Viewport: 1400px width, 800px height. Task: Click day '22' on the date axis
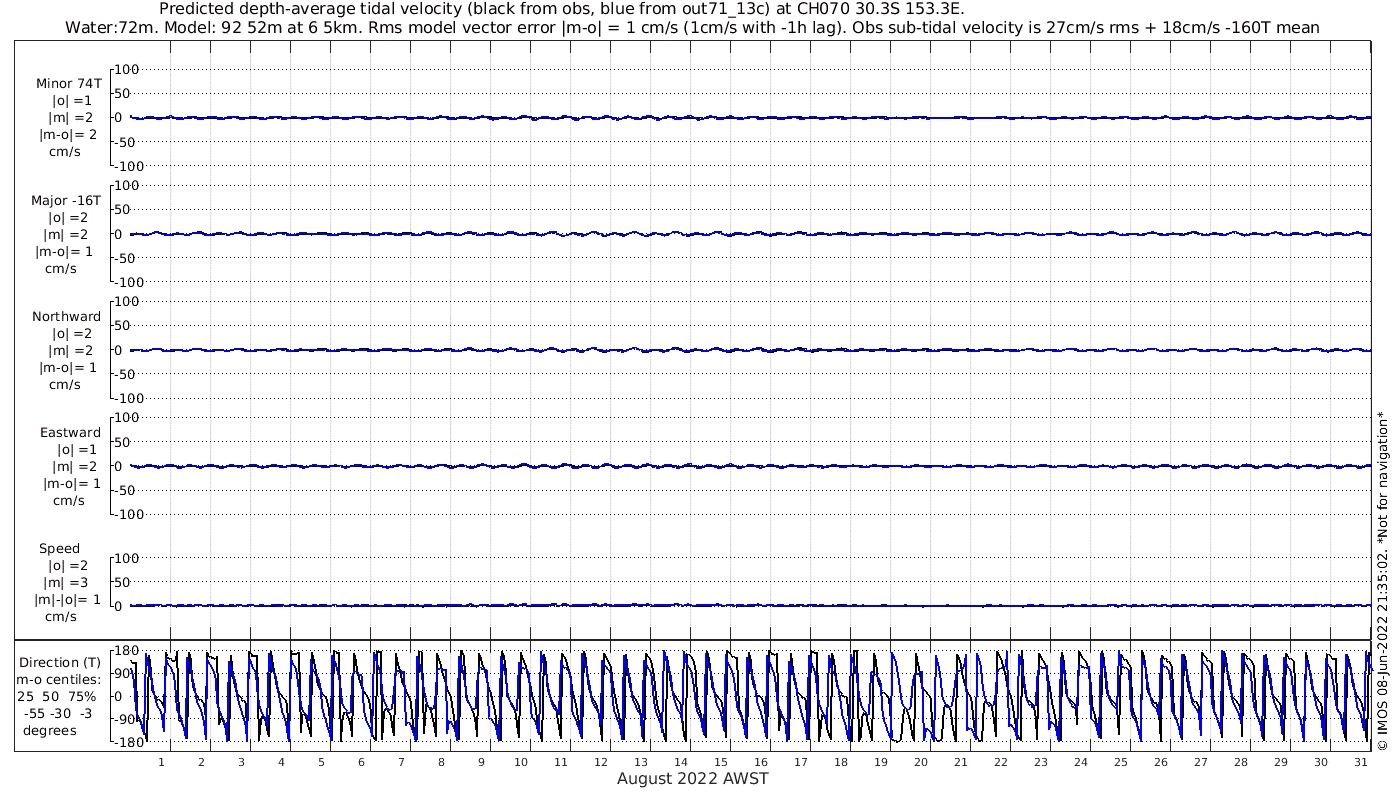1001,762
